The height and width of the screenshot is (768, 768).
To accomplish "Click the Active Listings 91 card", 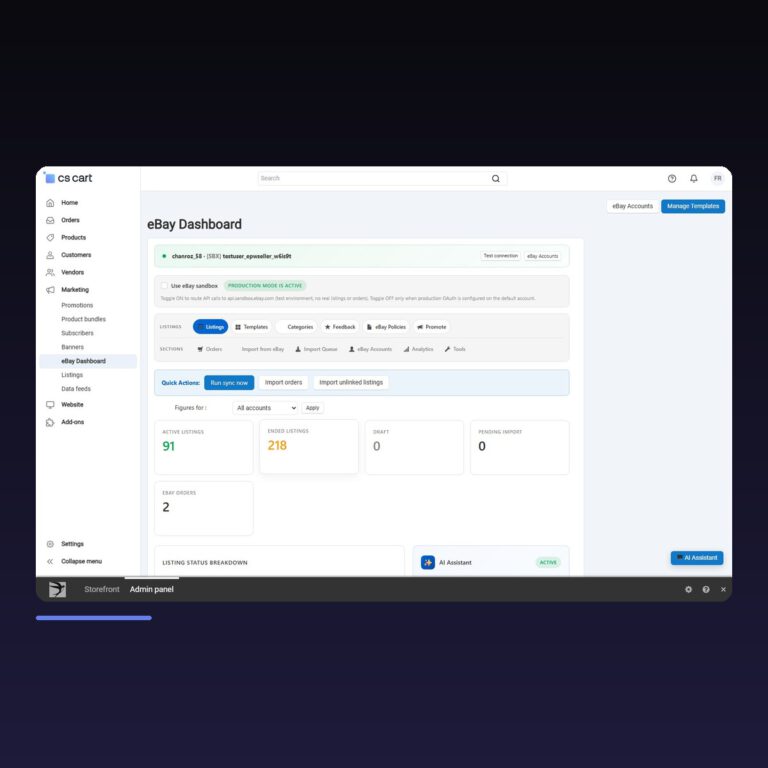I will point(204,448).
